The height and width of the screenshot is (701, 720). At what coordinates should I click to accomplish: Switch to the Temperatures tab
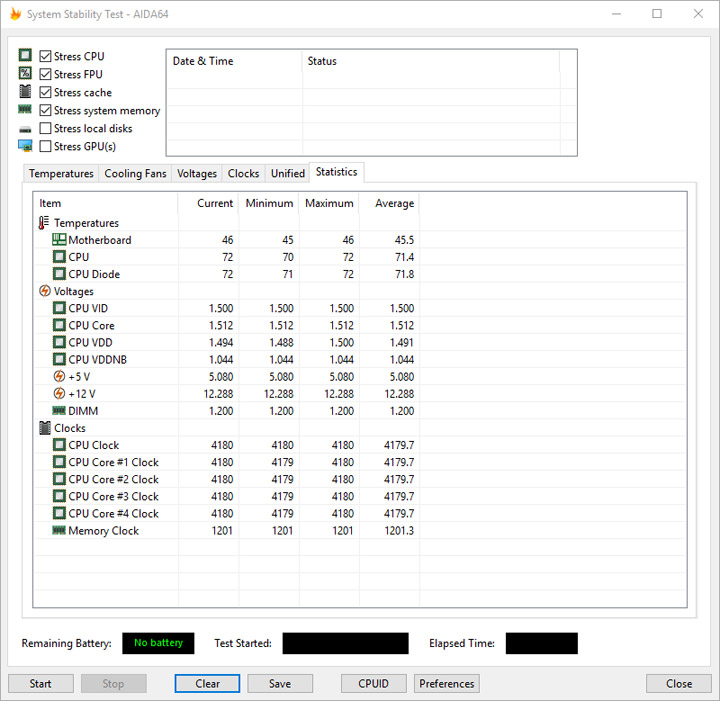(x=61, y=174)
